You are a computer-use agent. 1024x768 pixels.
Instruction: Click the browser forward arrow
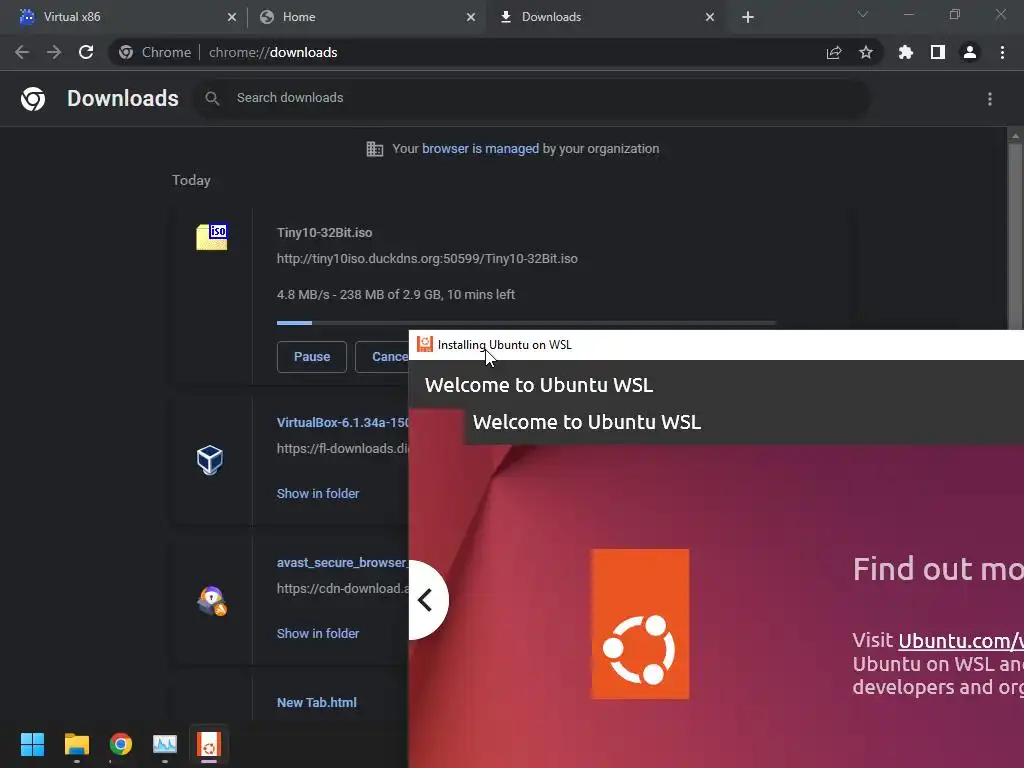click(54, 52)
